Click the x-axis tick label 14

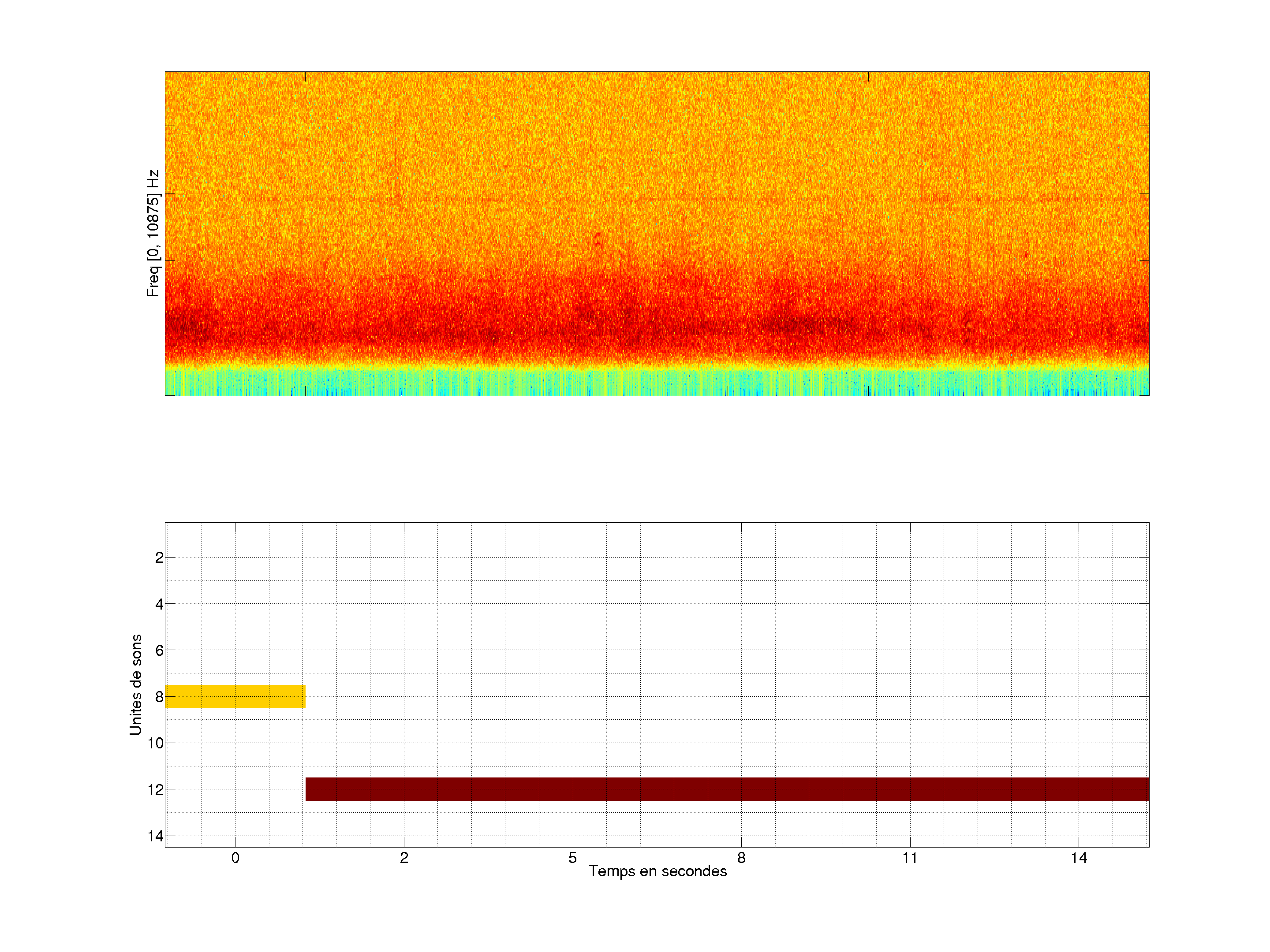click(1079, 858)
